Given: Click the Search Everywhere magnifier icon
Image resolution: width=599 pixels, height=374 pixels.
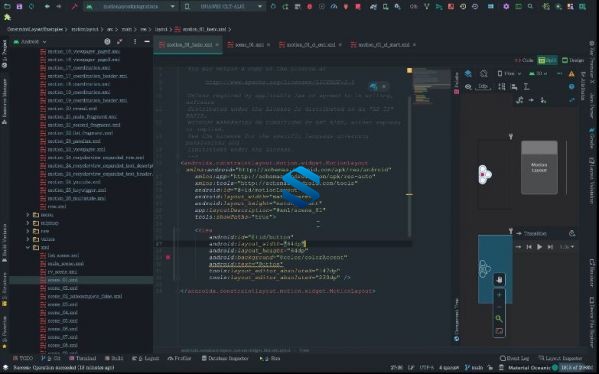Looking at the screenshot, I should 530,6.
